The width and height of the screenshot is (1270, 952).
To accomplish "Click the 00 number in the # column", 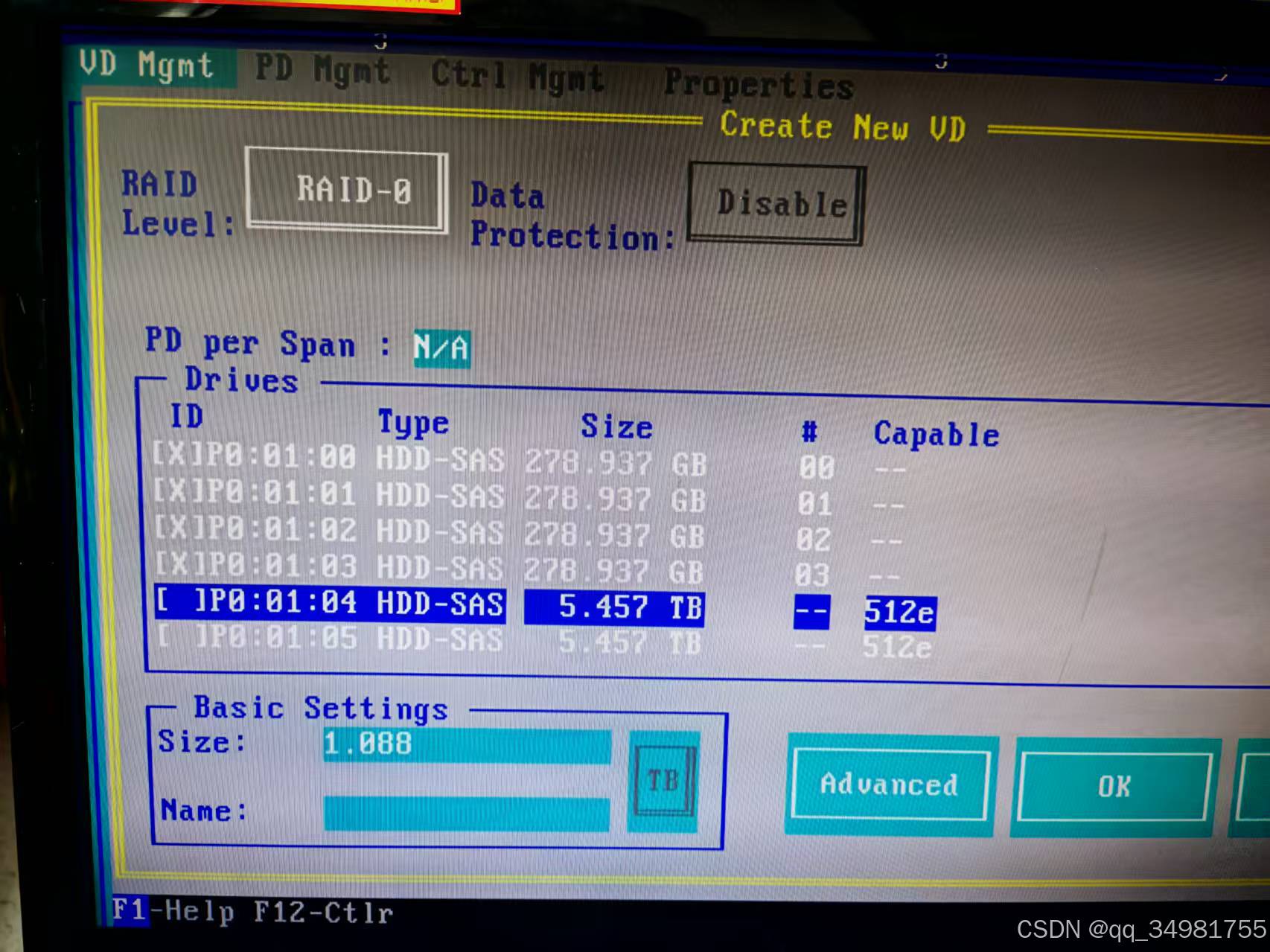I will pyautogui.click(x=817, y=467).
